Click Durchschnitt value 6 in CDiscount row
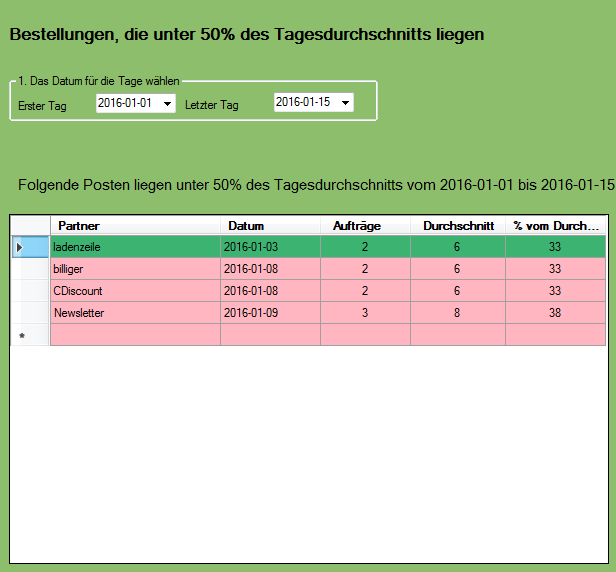The width and height of the screenshot is (616, 572). coord(458,291)
